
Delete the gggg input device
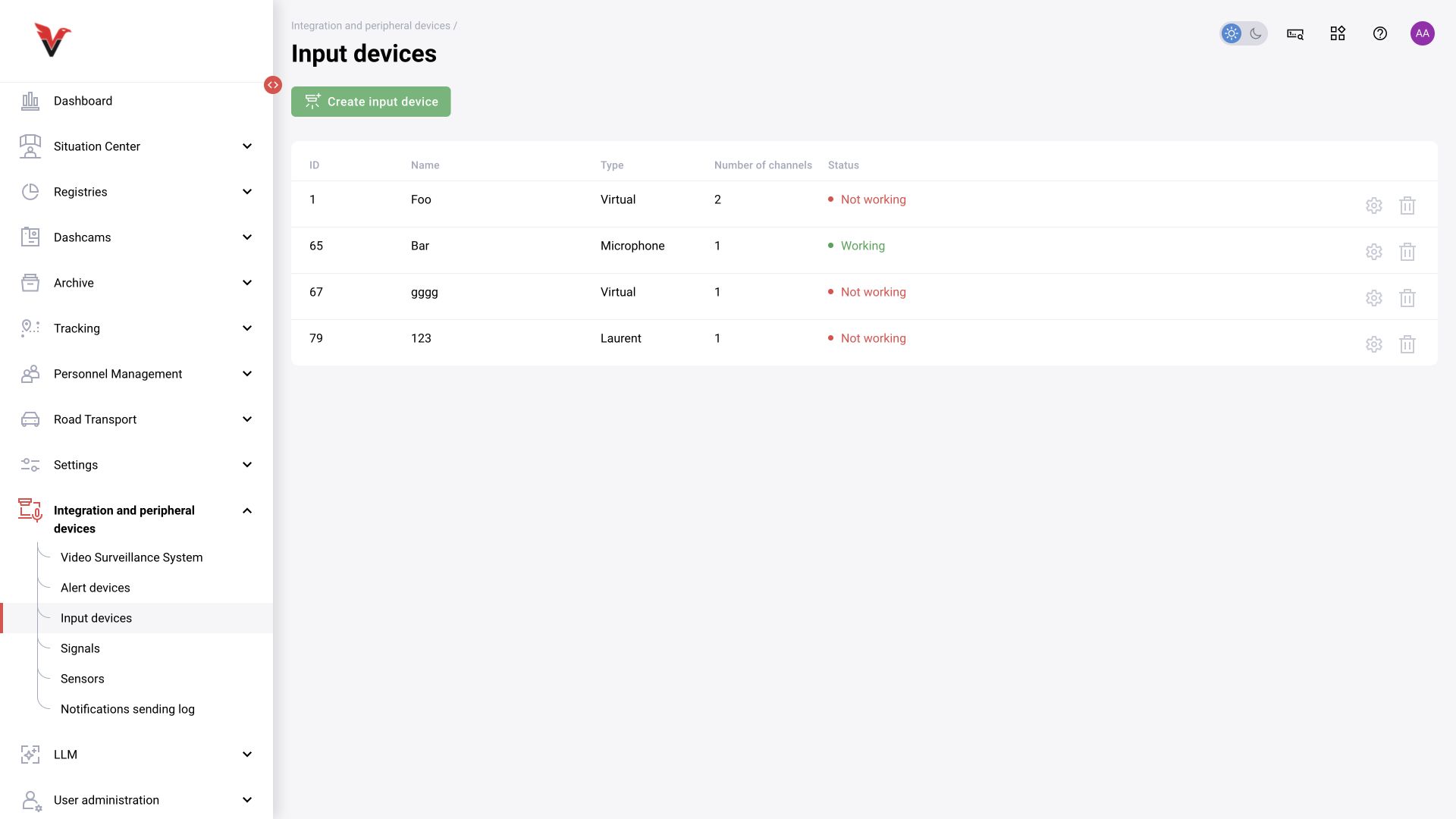click(1407, 298)
